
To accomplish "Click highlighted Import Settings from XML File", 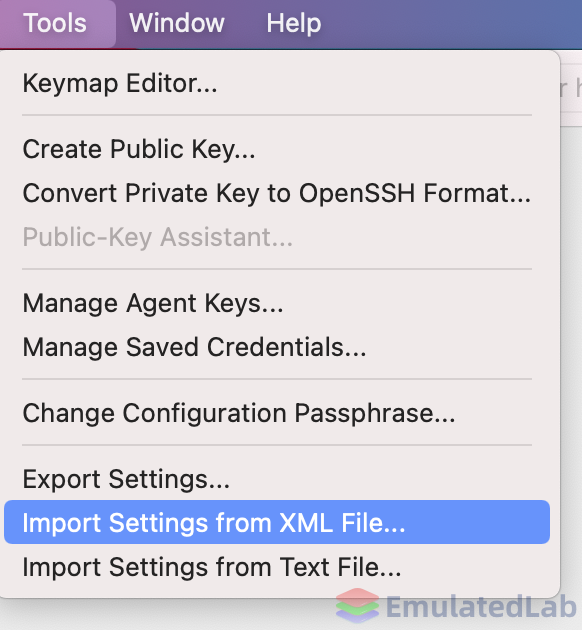I will [277, 522].
